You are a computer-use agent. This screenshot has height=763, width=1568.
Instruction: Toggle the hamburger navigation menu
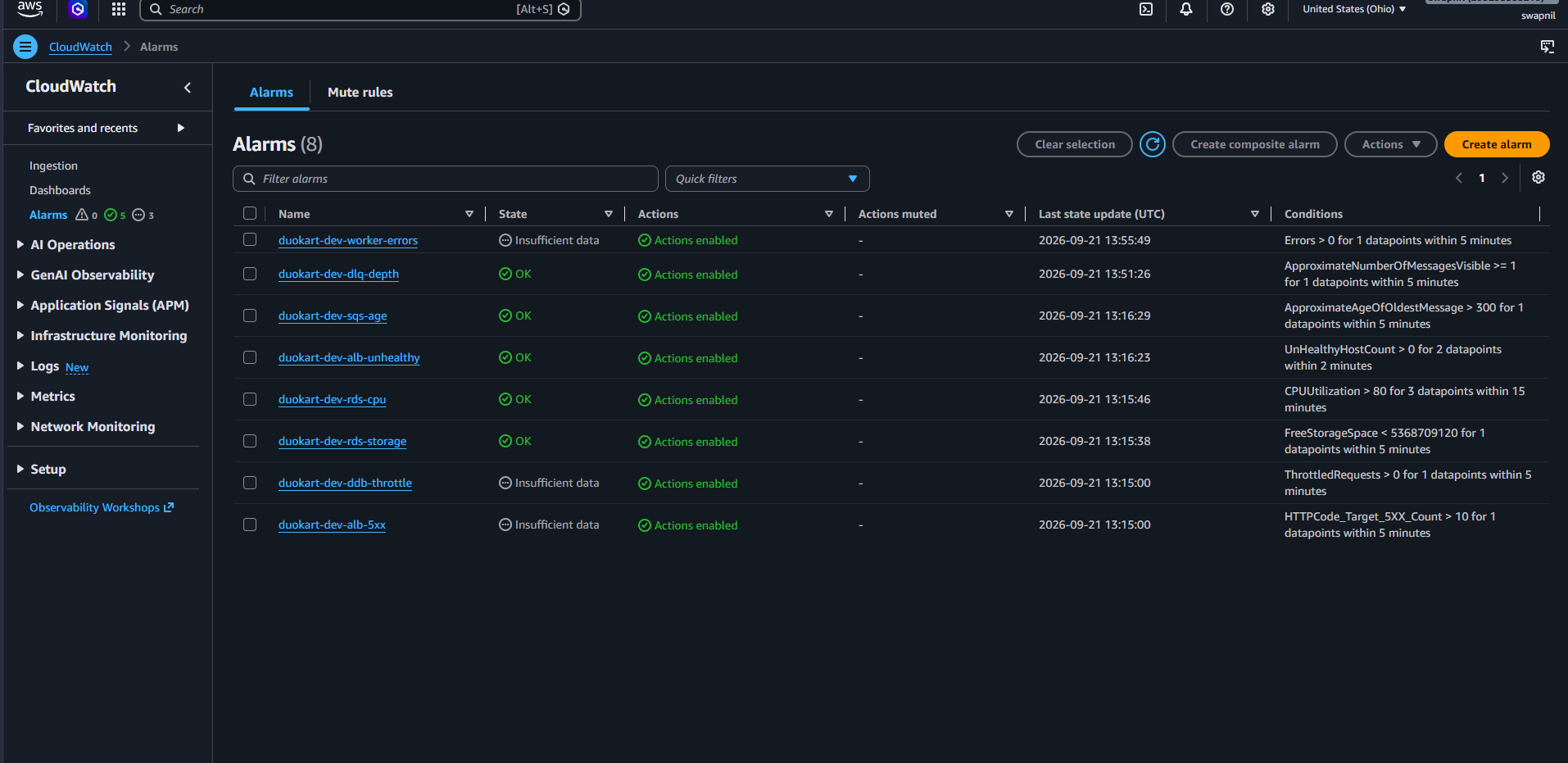click(x=25, y=47)
